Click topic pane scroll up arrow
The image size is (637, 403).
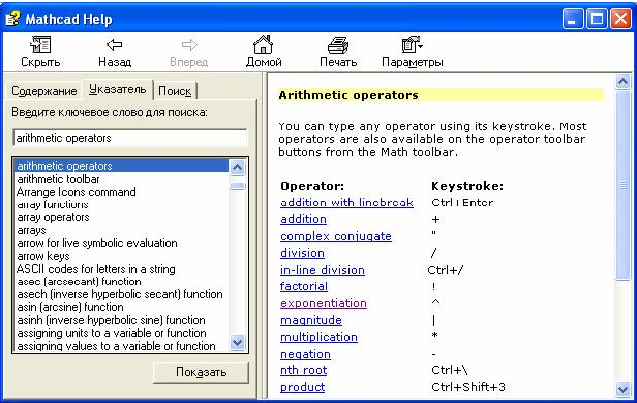tap(623, 82)
